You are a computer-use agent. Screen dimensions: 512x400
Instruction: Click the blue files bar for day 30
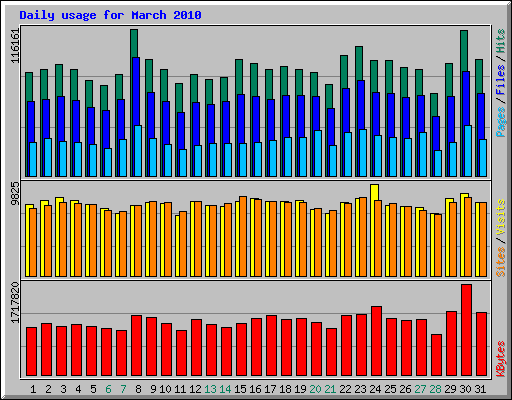click(x=466, y=98)
